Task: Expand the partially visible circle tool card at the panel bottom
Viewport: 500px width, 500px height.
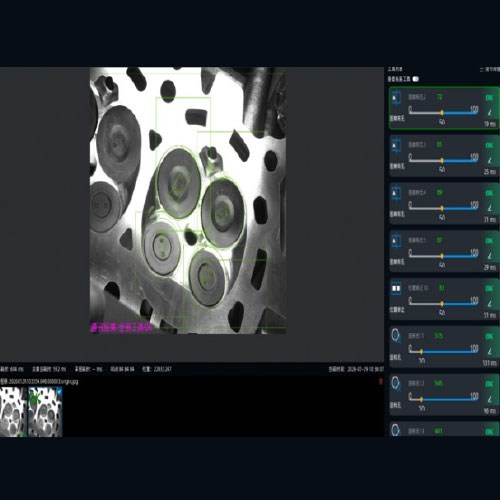Action: 444,429
